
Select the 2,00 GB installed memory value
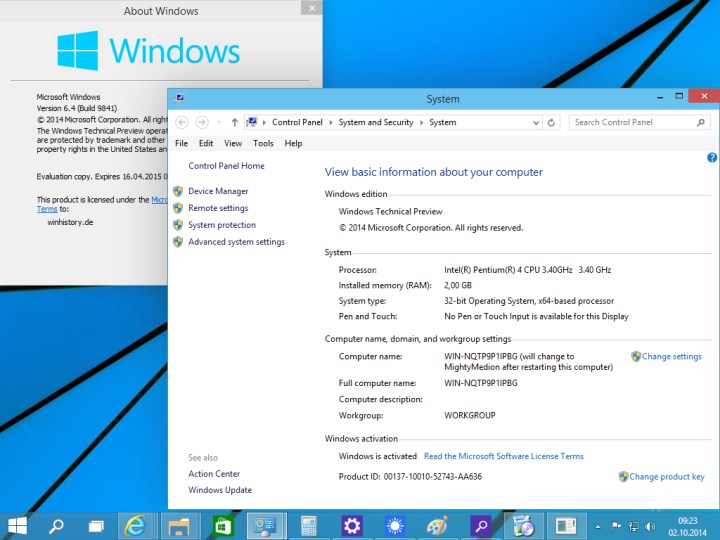[458, 285]
